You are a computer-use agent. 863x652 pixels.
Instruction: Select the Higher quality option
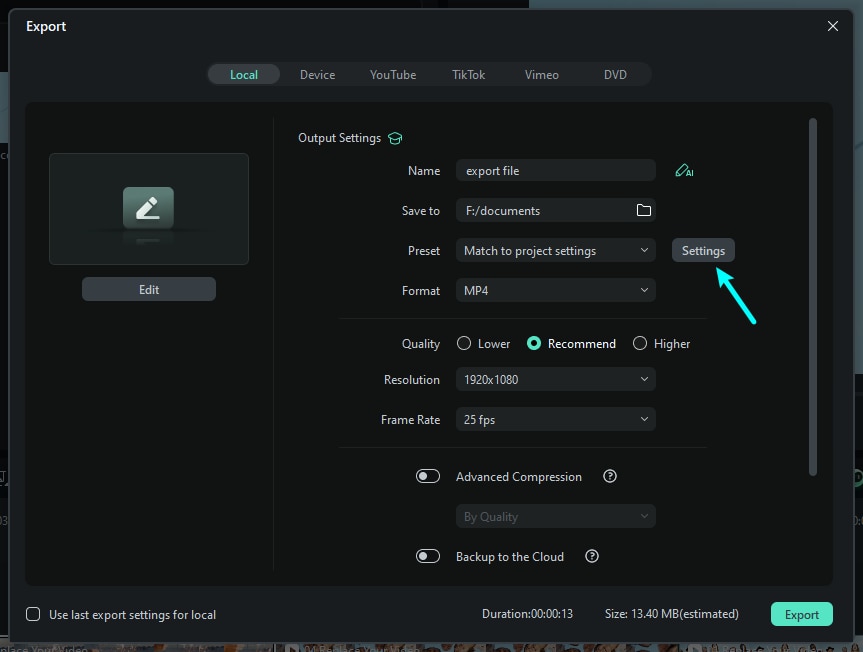tap(640, 343)
